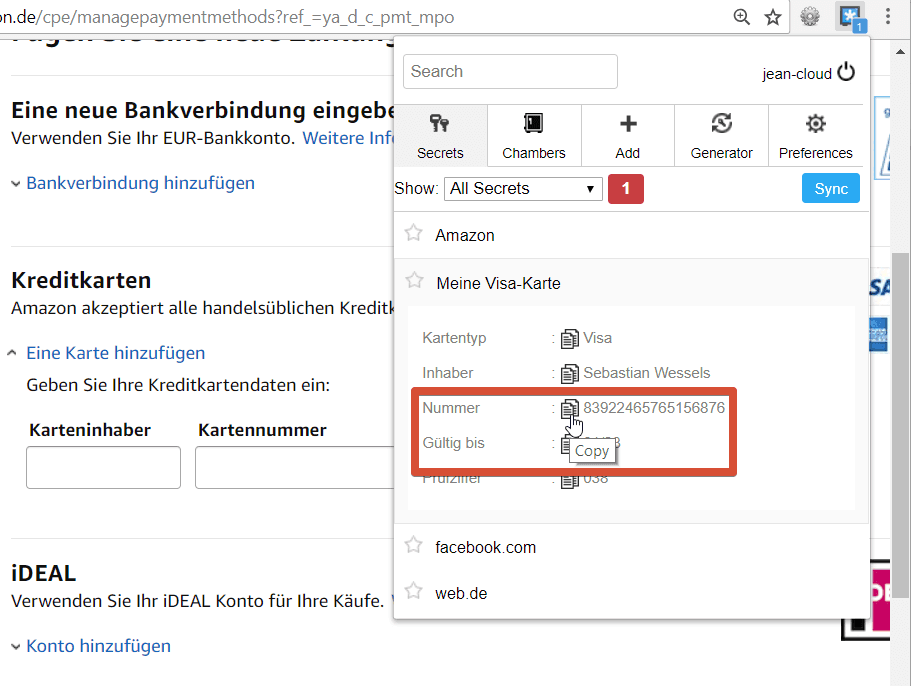911x686 pixels.
Task: Star the web.de secret
Action: point(414,591)
